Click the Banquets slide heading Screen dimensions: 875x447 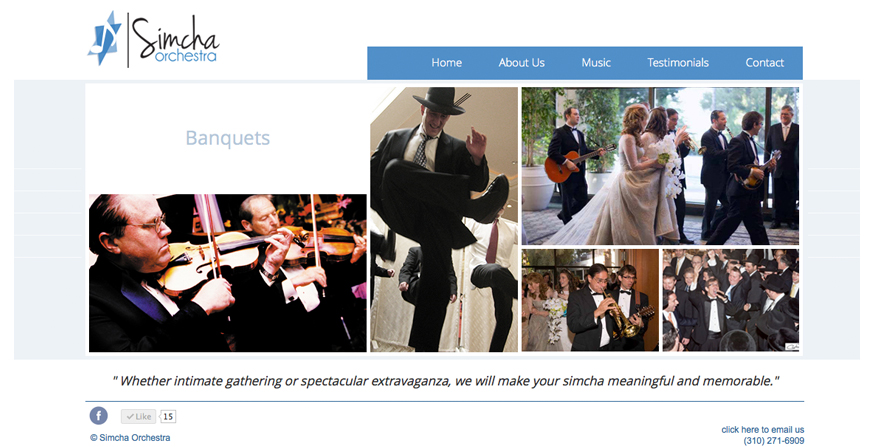click(x=228, y=138)
